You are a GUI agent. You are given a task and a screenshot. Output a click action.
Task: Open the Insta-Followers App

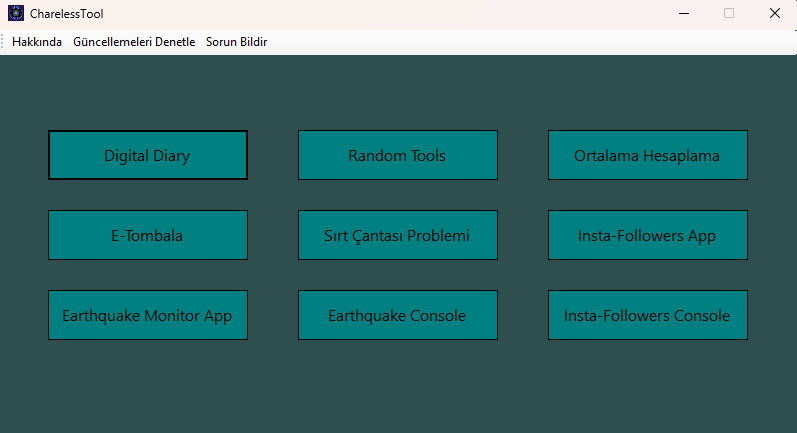click(647, 235)
